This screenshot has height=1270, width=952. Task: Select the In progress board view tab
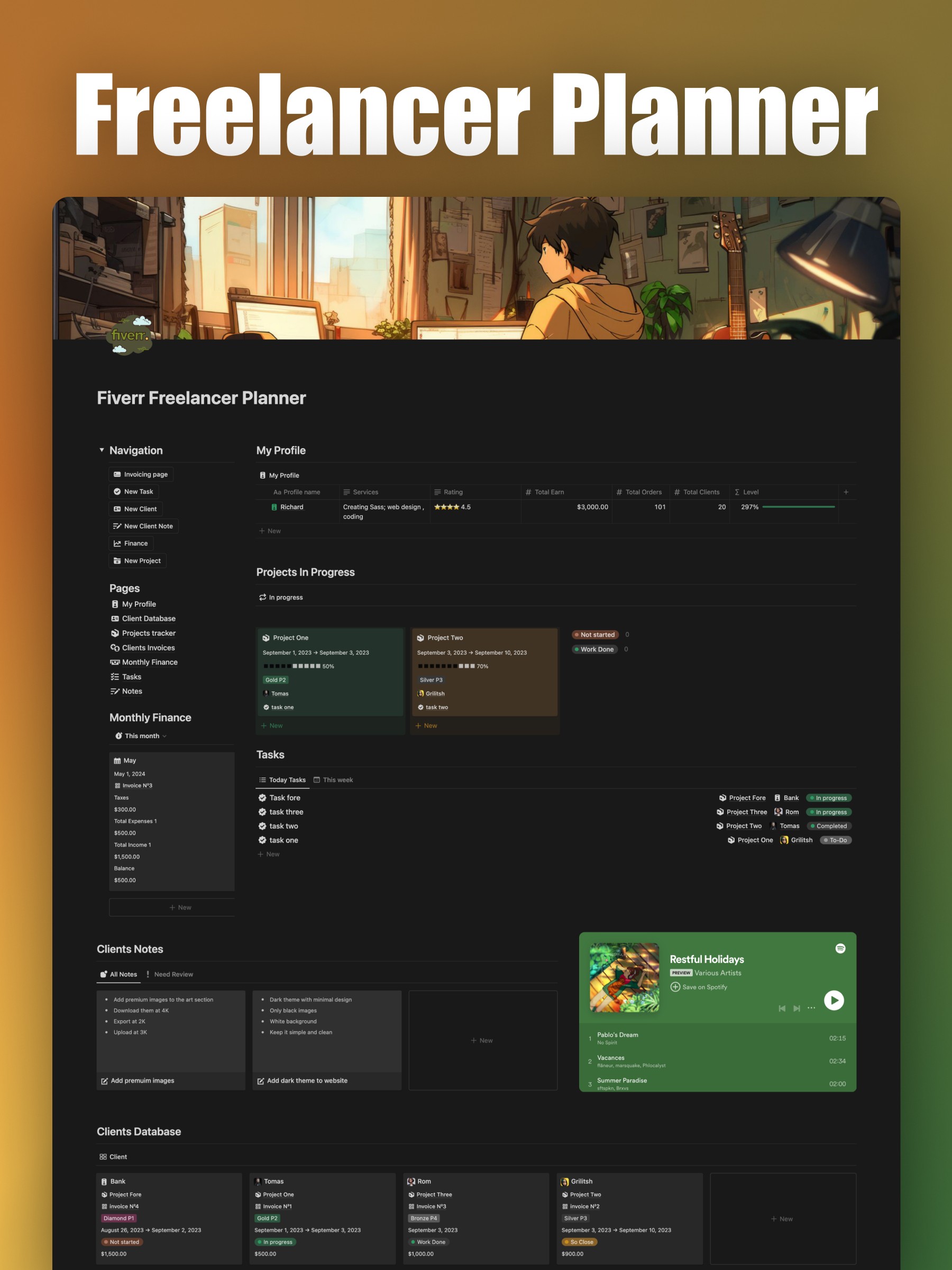click(281, 597)
